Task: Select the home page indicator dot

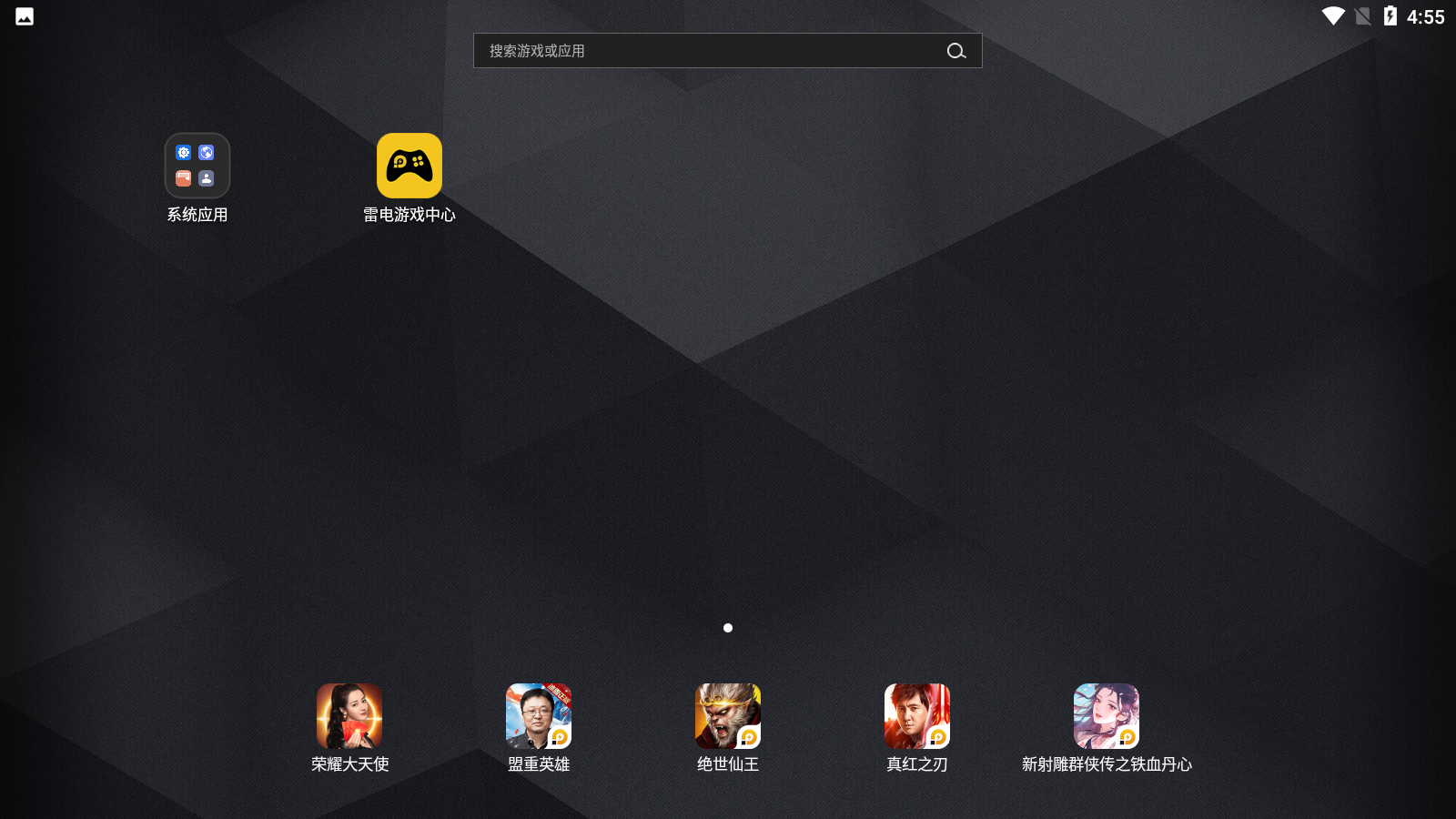Action: point(728,628)
